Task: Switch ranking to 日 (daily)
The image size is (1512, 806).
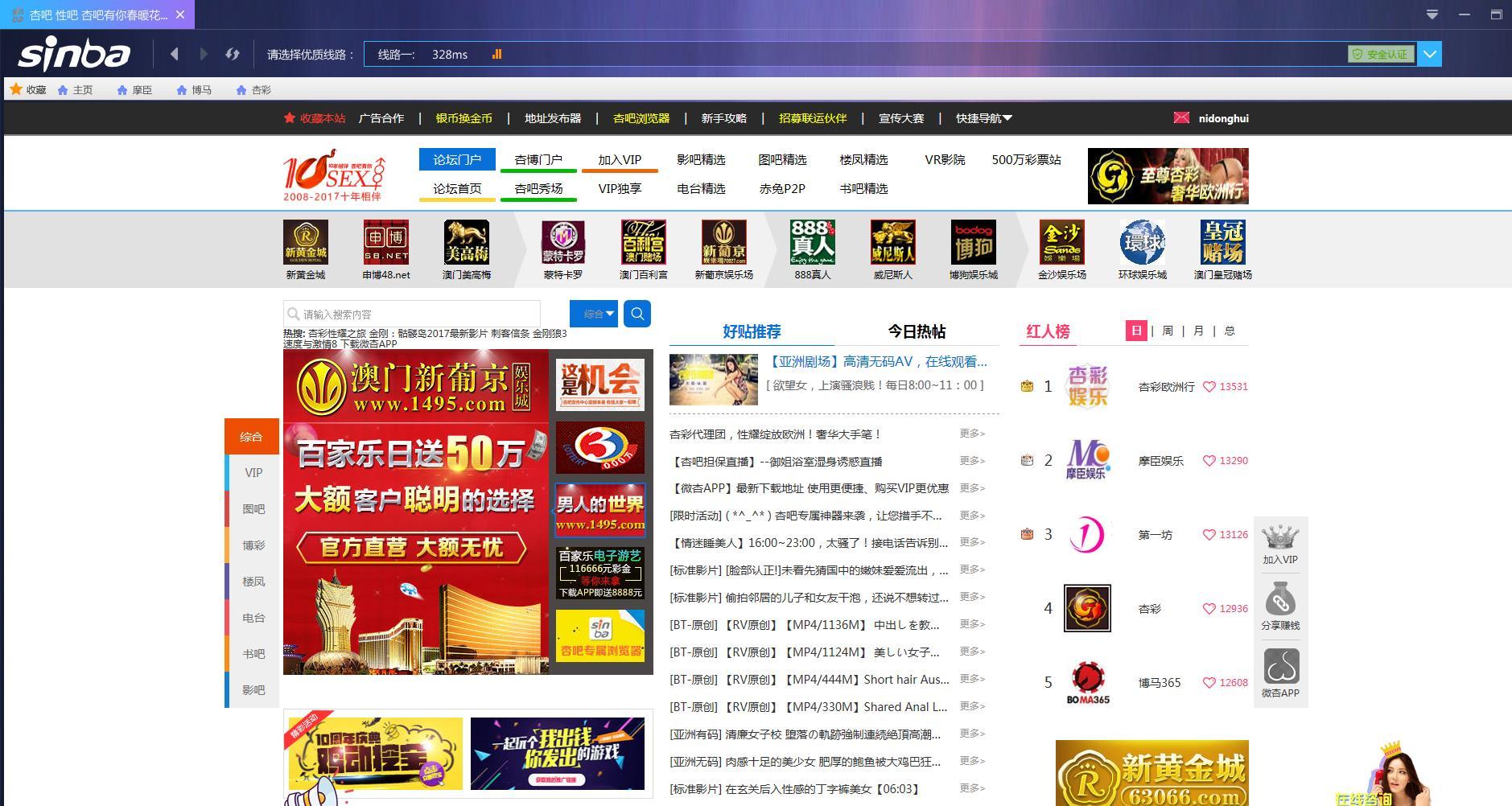Action: pyautogui.click(x=1136, y=331)
